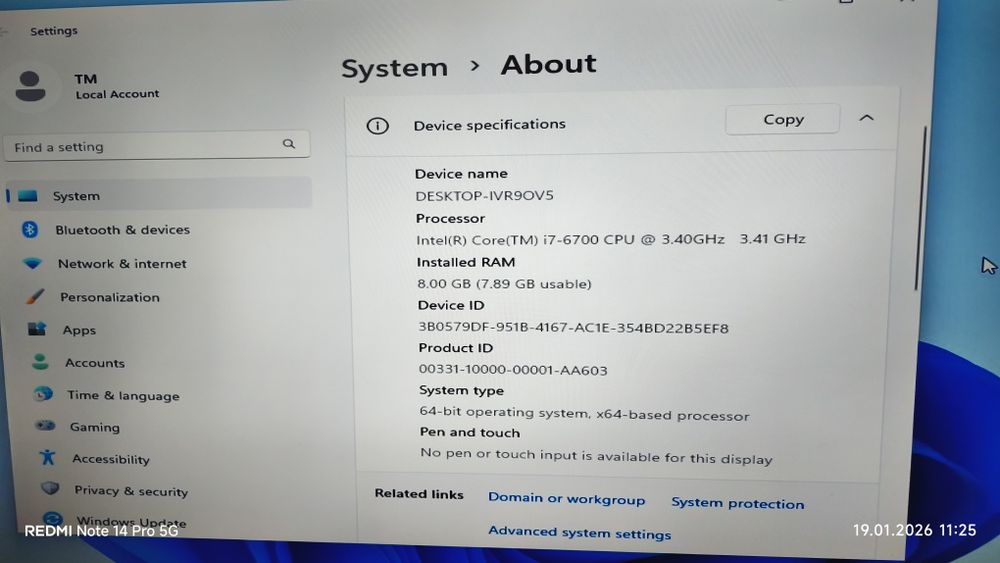Click the Time & language globe icon
This screenshot has height=563, width=1000.
pos(43,394)
